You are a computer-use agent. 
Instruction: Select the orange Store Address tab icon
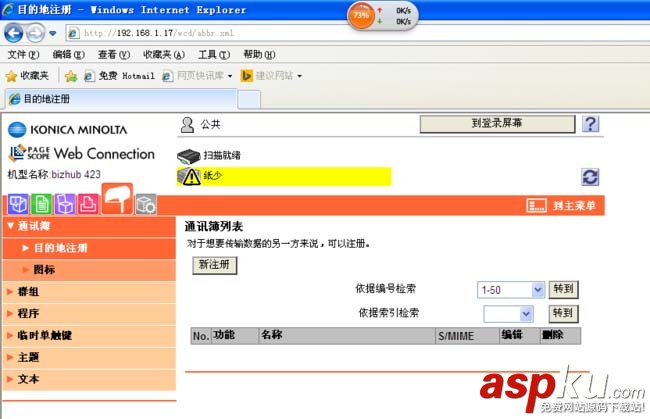coord(117,199)
